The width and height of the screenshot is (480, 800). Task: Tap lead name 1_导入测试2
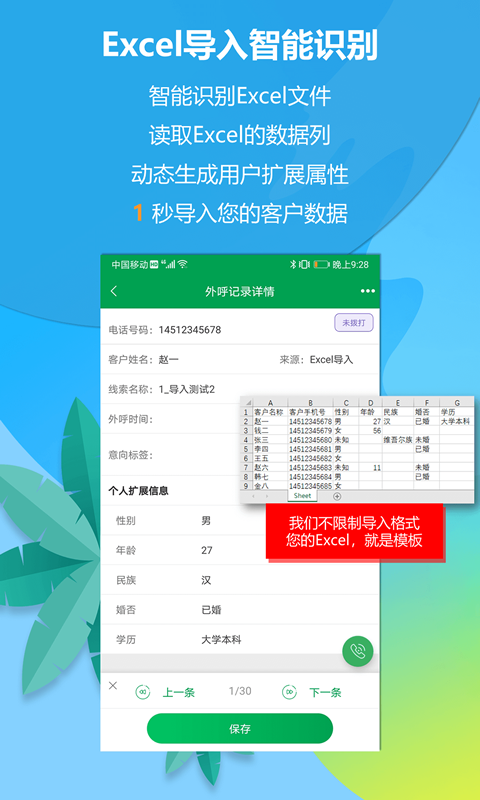(187, 390)
